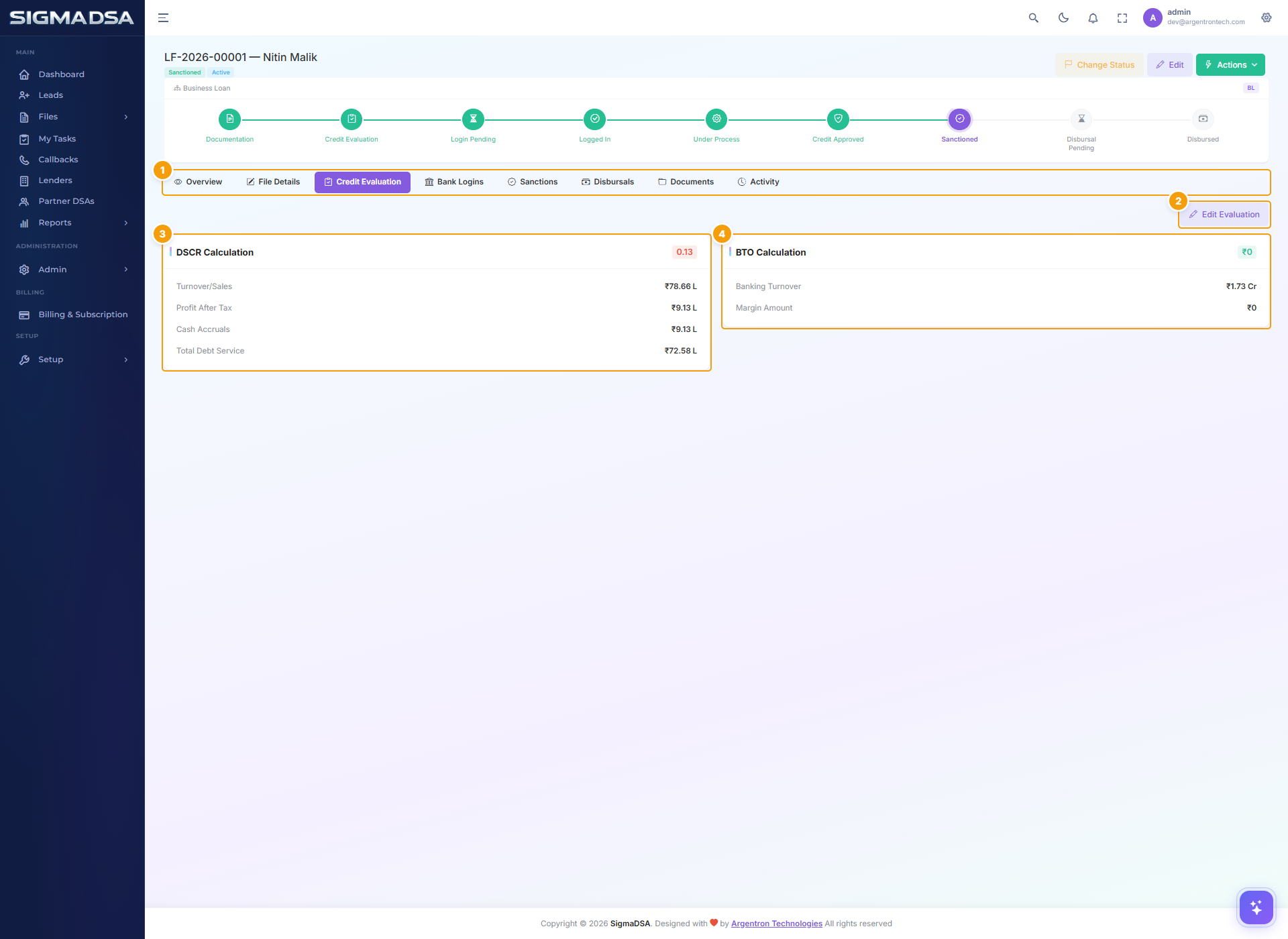1288x939 pixels.
Task: Open the search magnifier icon
Action: (x=1034, y=18)
